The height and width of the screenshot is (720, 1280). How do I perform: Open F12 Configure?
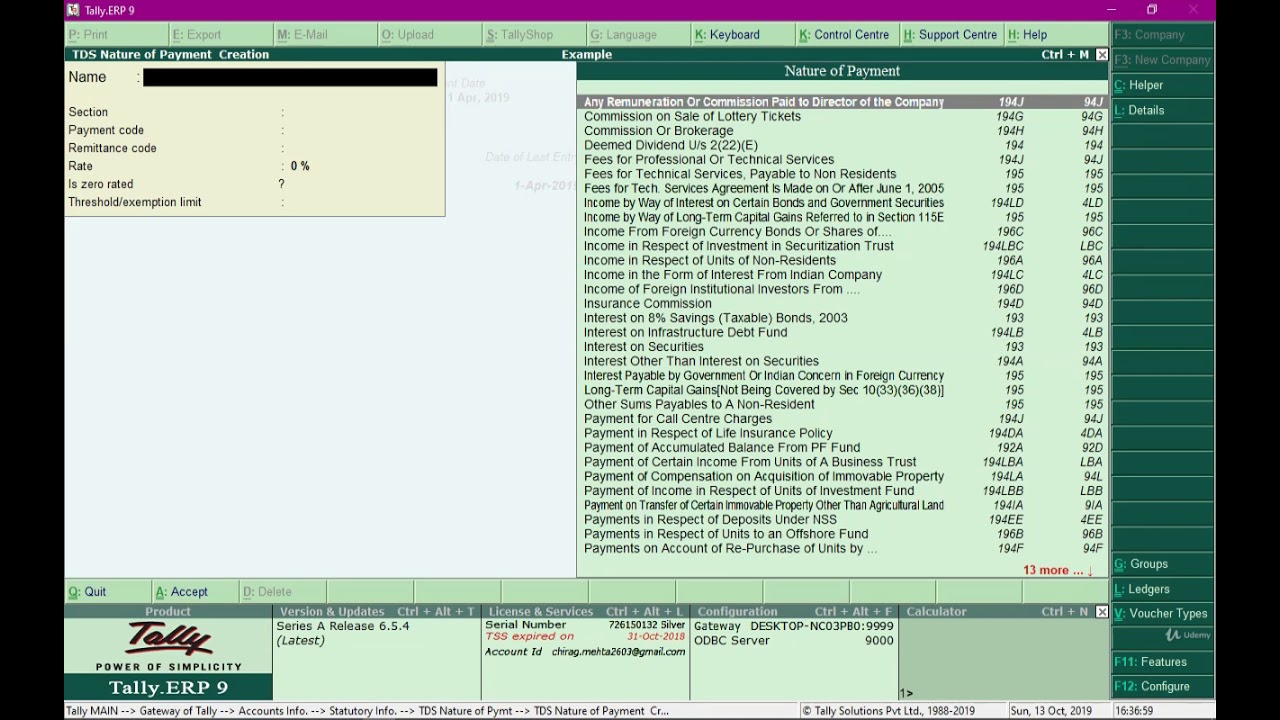pyautogui.click(x=1162, y=687)
